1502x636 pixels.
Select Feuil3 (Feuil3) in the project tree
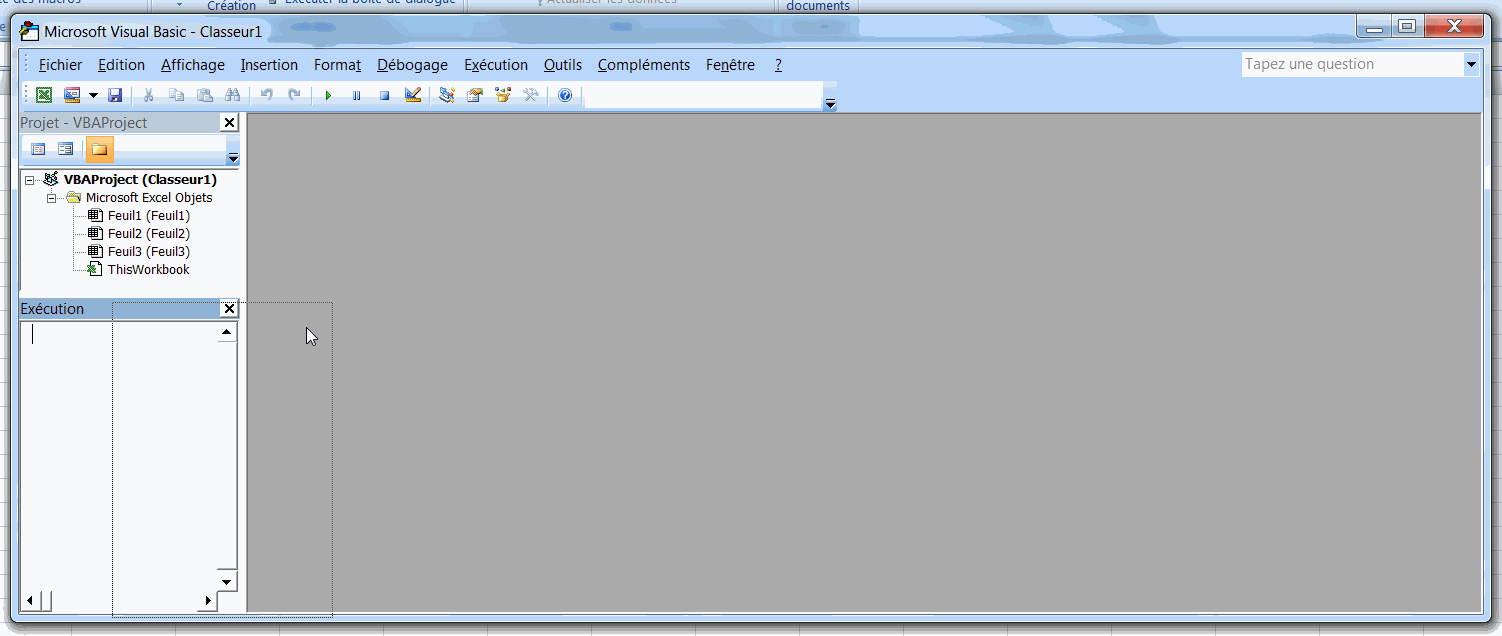click(149, 252)
